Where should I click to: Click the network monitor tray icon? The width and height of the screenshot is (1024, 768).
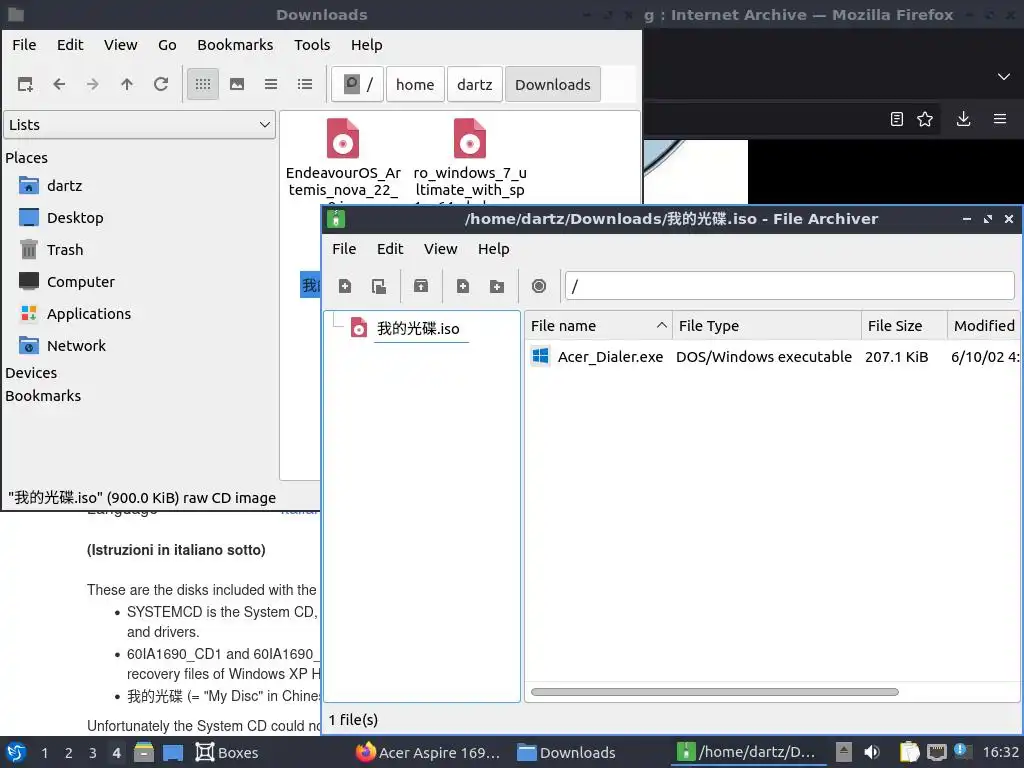[x=936, y=752]
